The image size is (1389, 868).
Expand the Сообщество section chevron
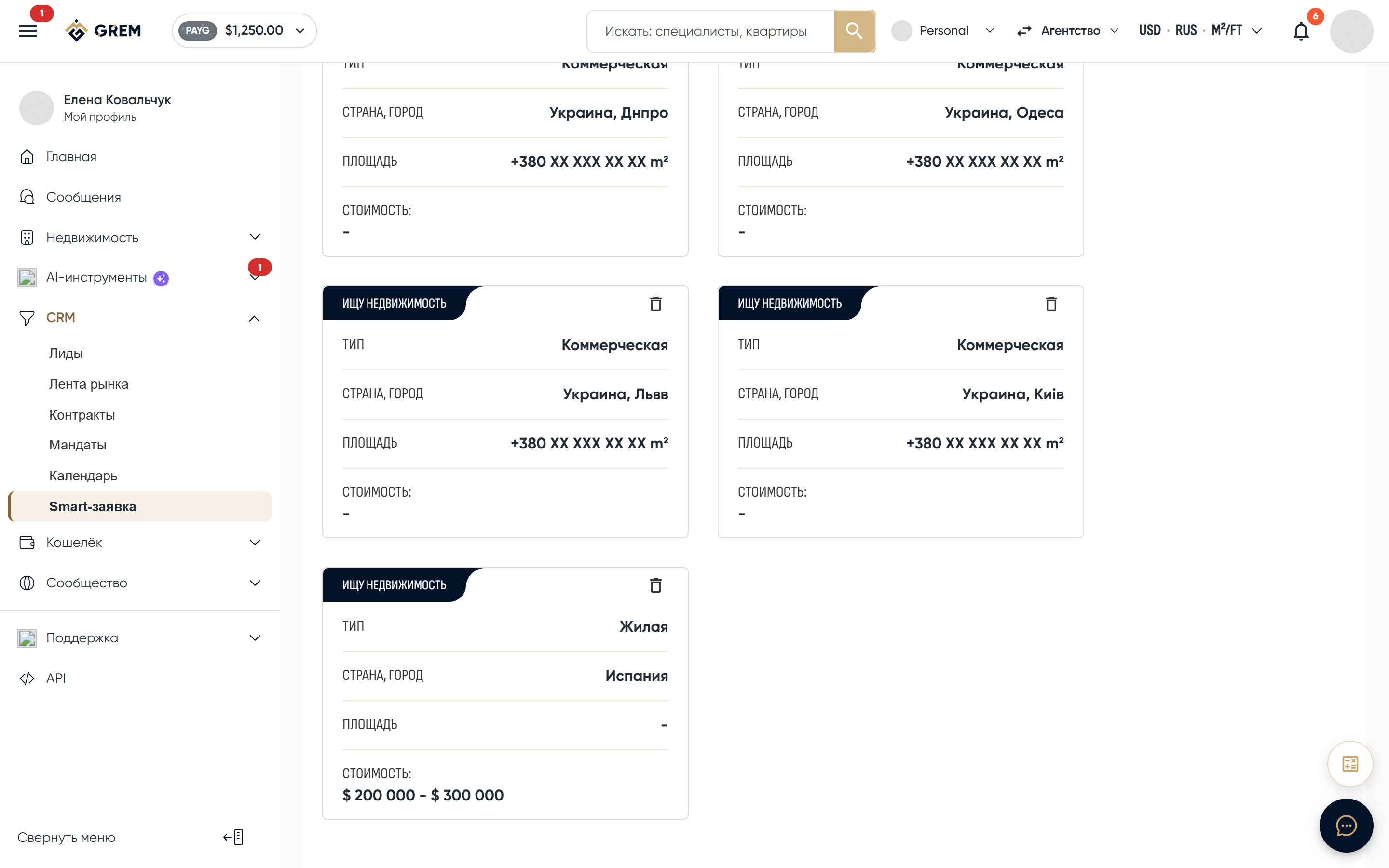255,583
